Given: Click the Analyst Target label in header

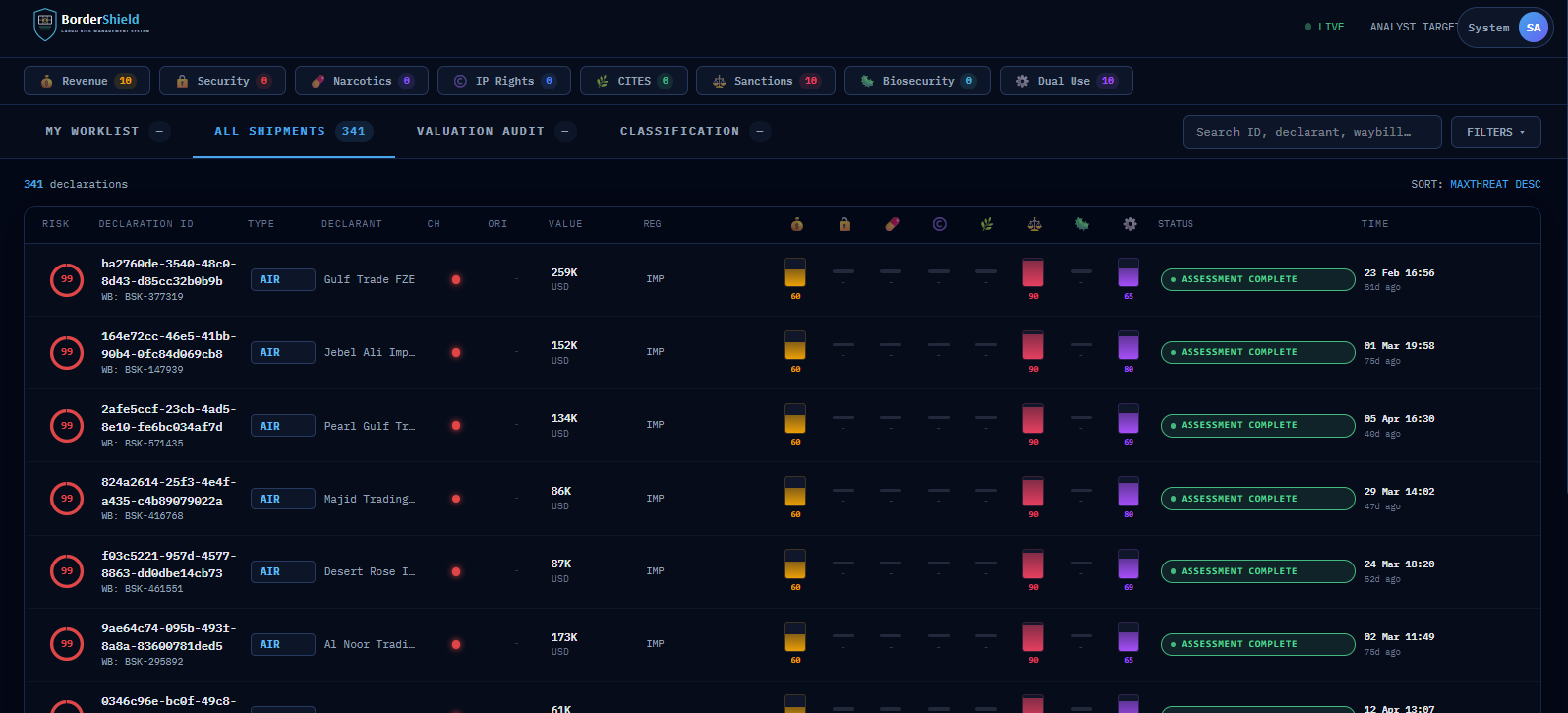Looking at the screenshot, I should (1414, 27).
